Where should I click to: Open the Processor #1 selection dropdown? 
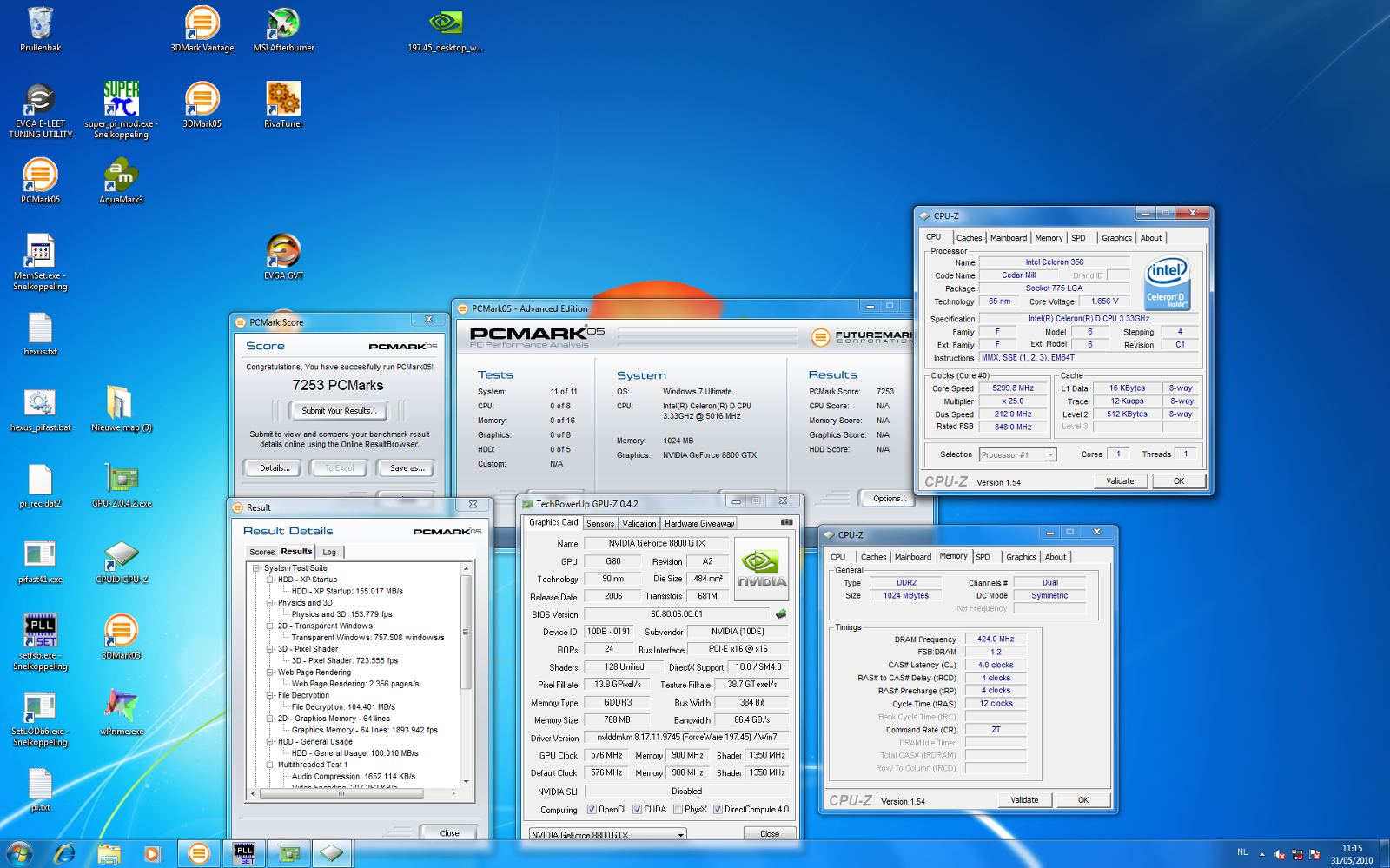[1017, 454]
